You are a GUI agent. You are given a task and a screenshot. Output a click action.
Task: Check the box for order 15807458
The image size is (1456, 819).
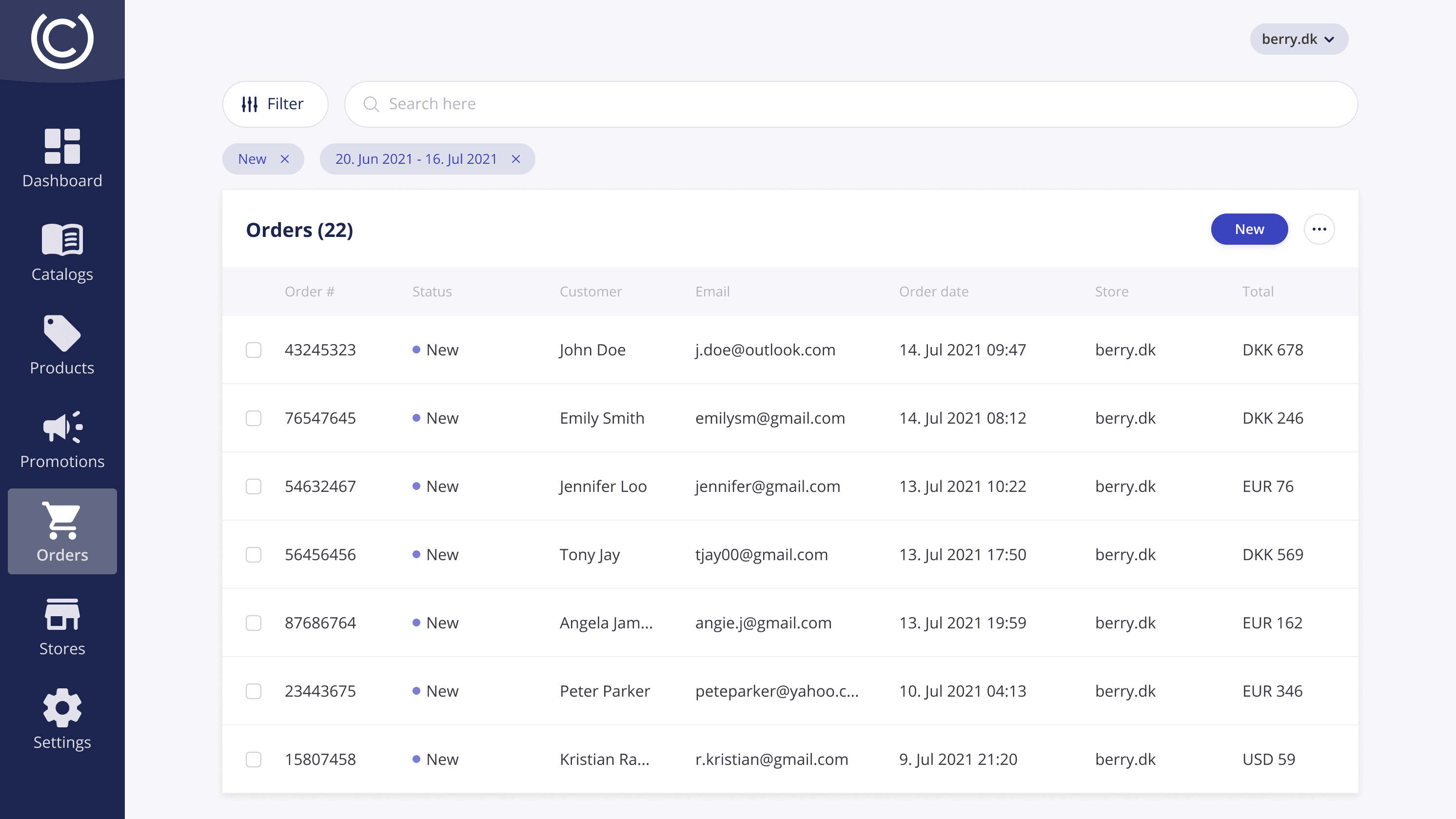point(253,759)
